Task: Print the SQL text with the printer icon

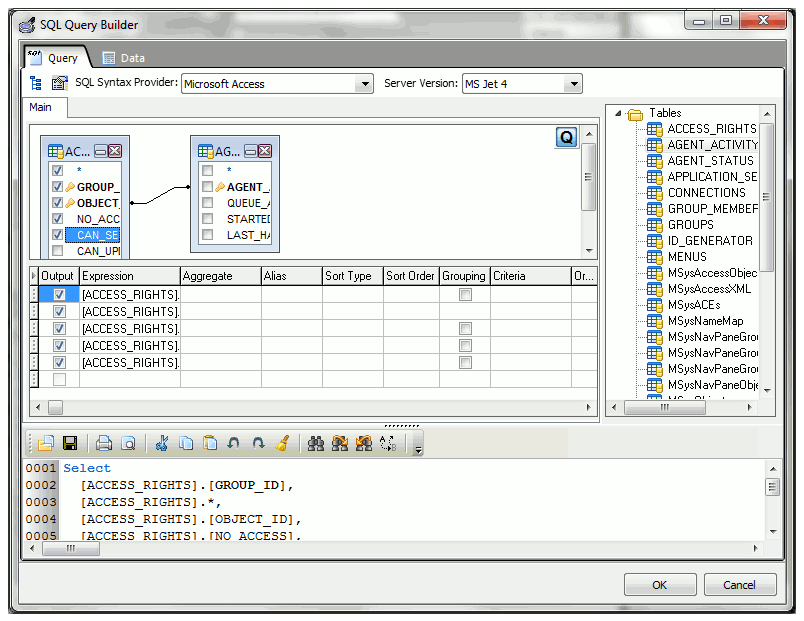Action: click(104, 443)
